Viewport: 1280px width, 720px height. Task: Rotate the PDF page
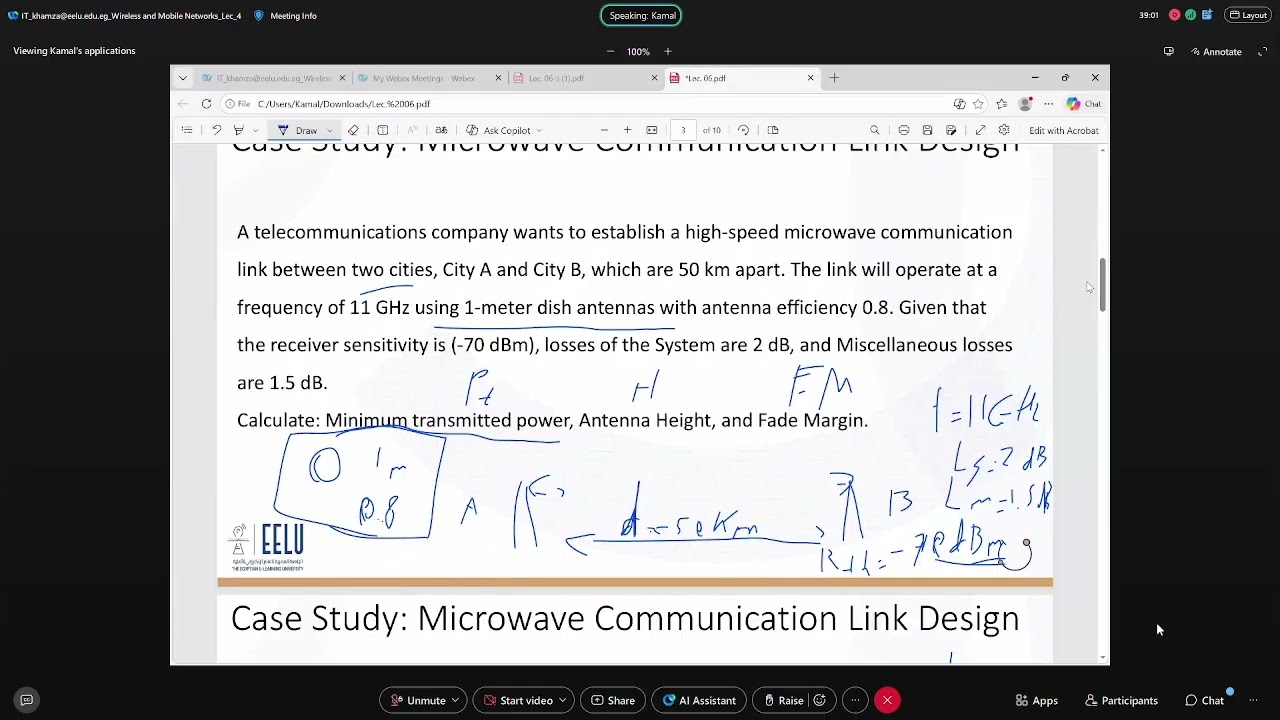tap(743, 130)
